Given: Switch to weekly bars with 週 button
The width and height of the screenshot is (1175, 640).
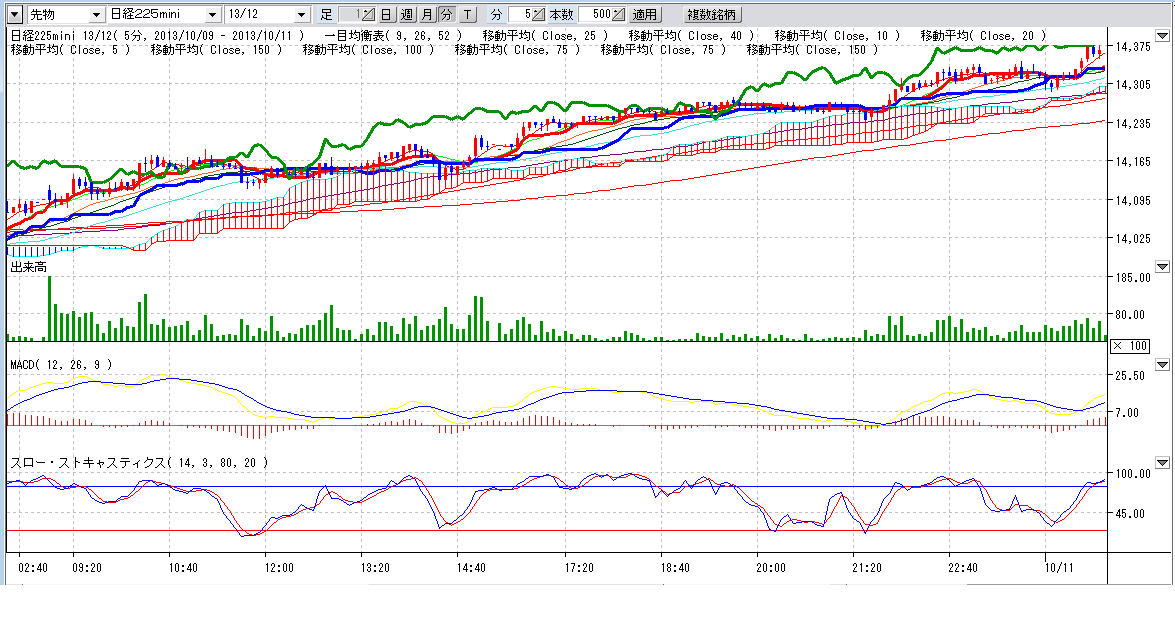Looking at the screenshot, I should tap(406, 15).
